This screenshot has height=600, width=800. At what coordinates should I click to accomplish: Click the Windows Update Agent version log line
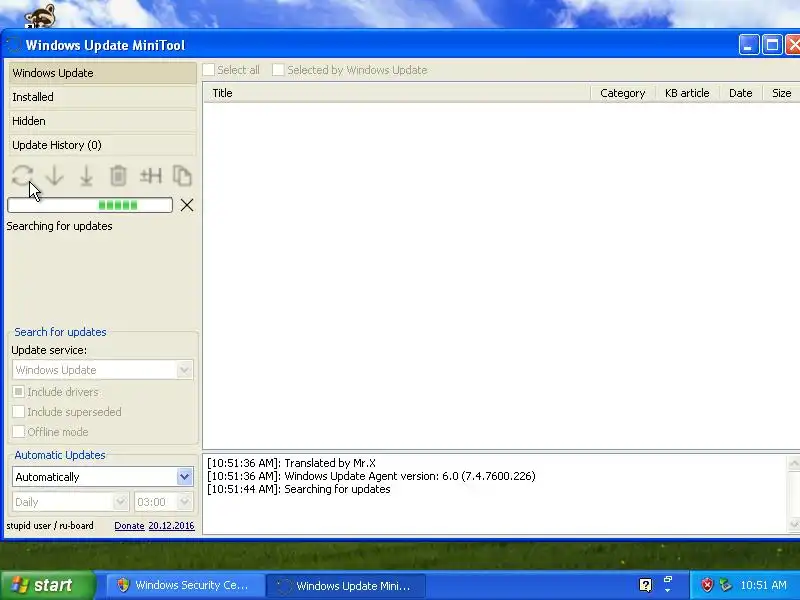pyautogui.click(x=371, y=477)
